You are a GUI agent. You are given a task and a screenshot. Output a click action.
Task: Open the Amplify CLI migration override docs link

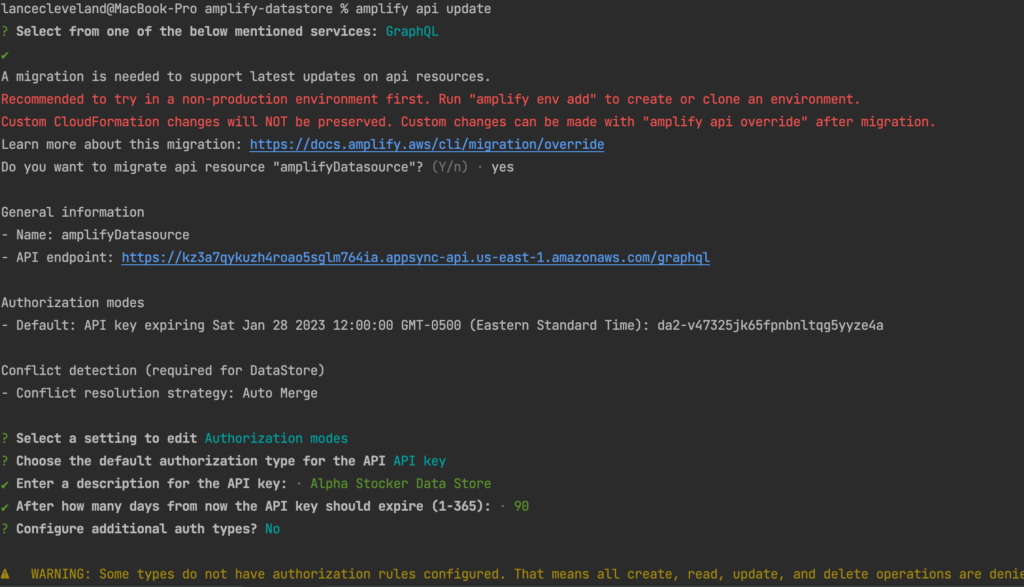point(427,145)
